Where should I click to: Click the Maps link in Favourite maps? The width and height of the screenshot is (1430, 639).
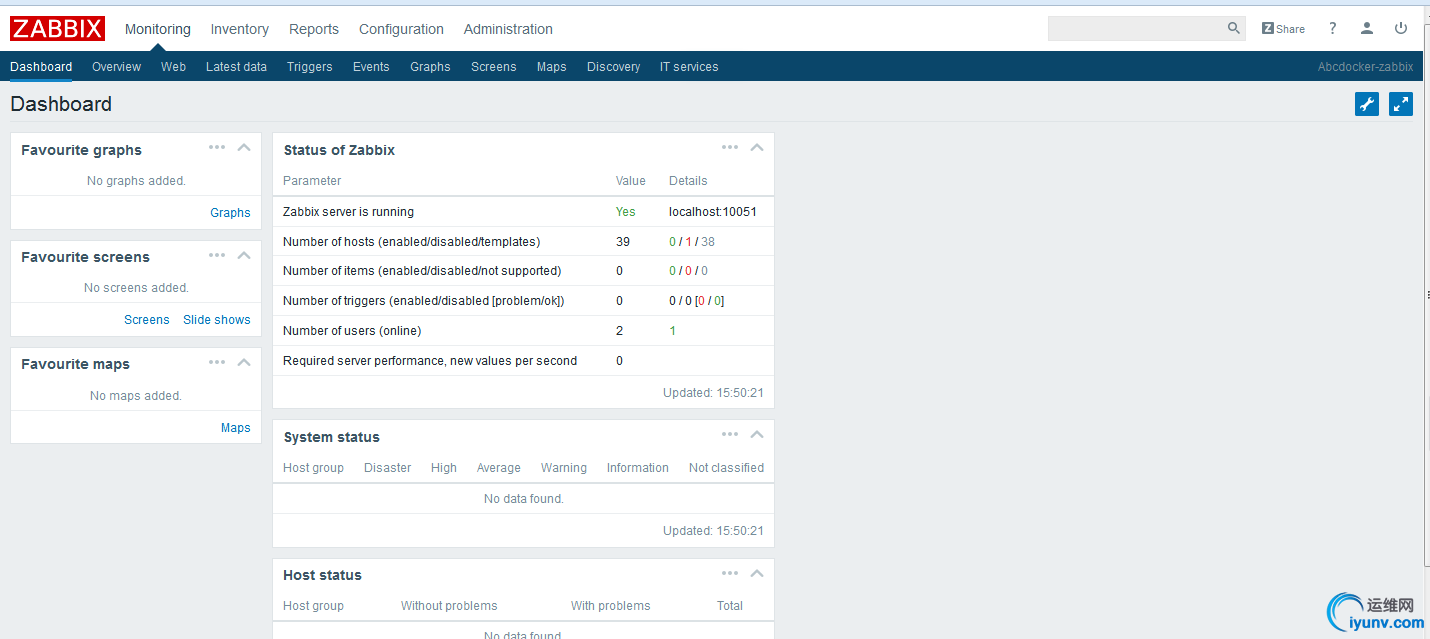pos(236,428)
